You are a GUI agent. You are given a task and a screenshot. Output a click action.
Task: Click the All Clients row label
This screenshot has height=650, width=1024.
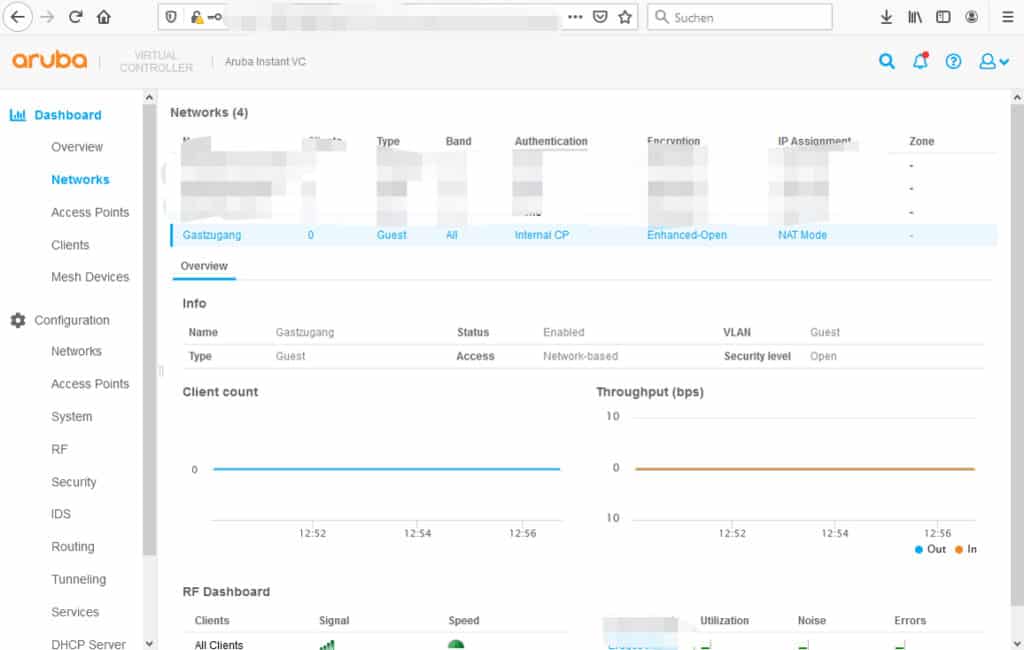[x=219, y=645]
